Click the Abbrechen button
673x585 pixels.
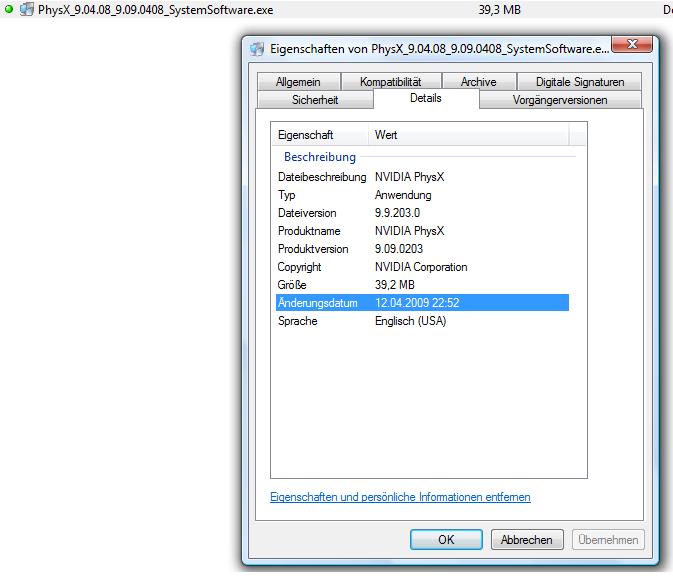527,540
